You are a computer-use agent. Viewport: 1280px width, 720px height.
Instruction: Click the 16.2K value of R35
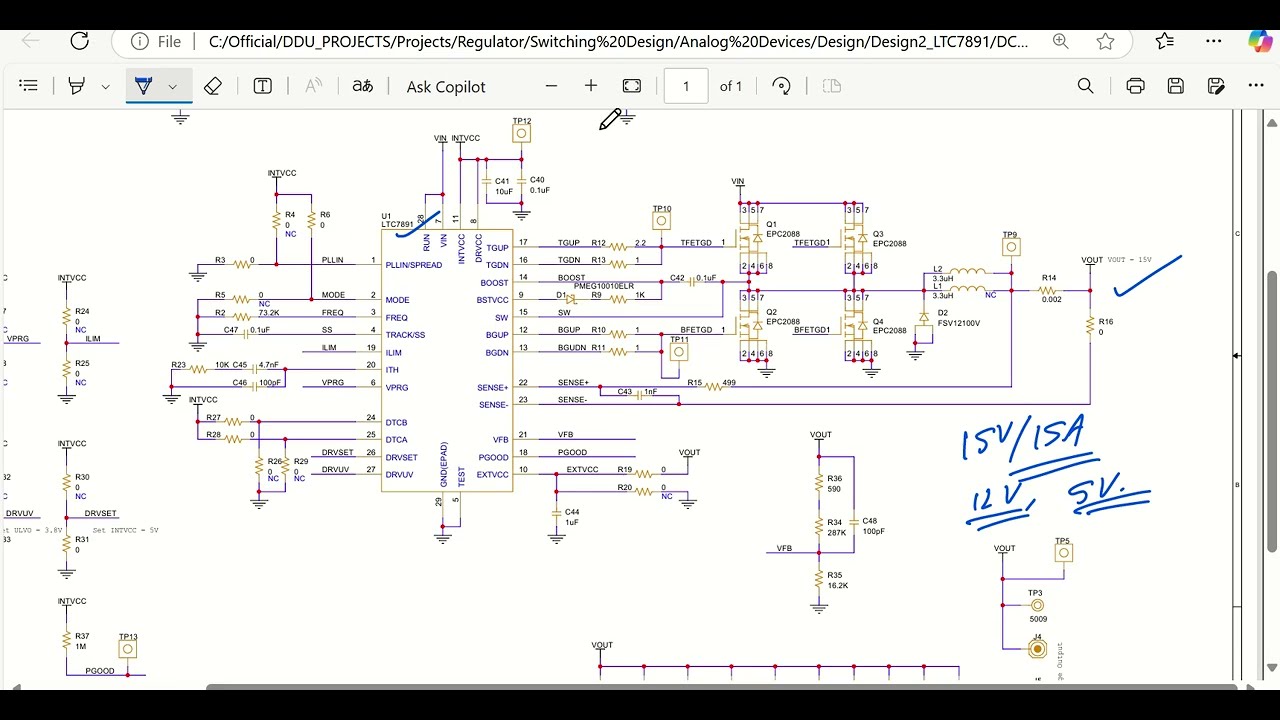click(x=837, y=585)
